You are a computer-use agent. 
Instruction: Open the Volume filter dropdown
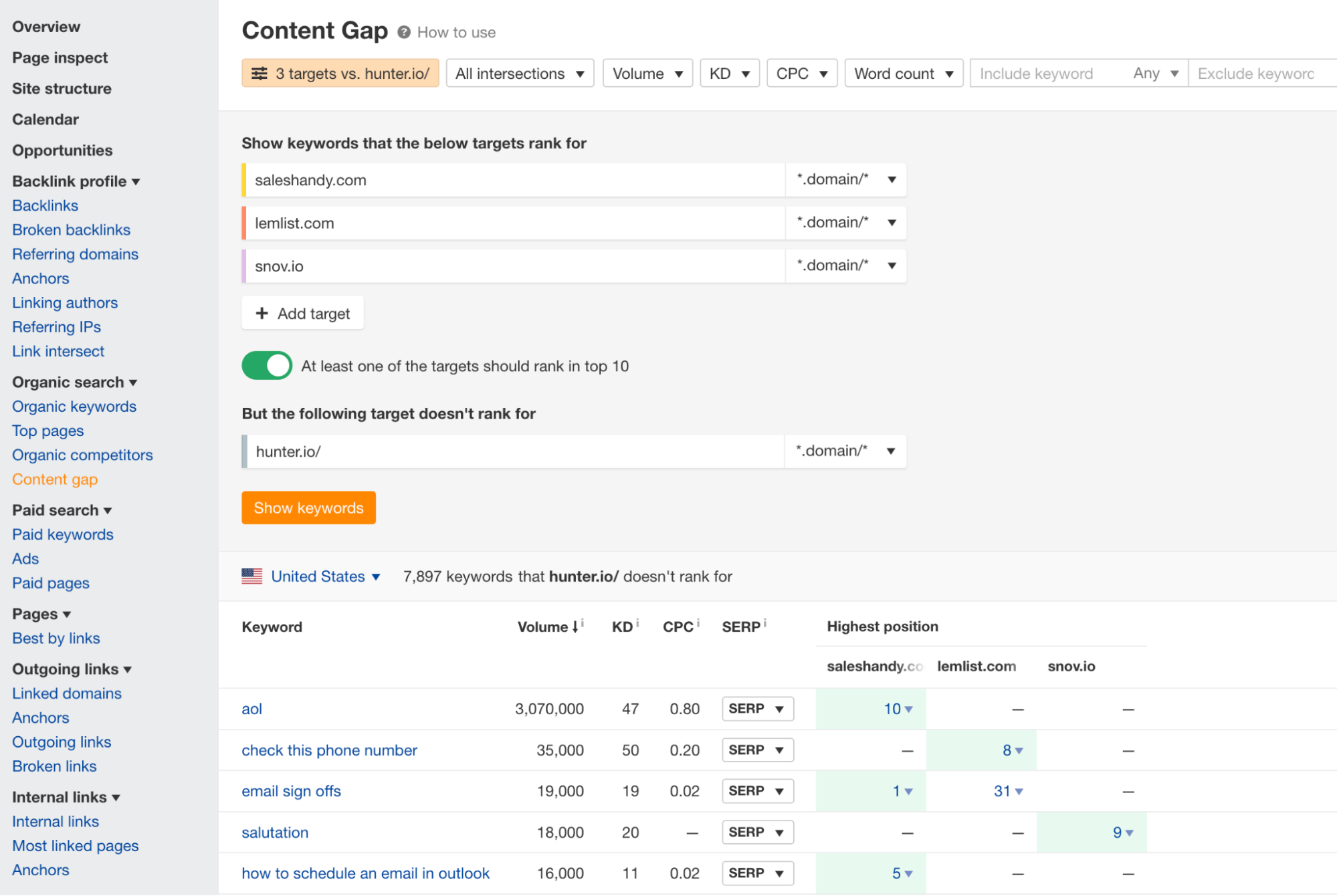(647, 74)
